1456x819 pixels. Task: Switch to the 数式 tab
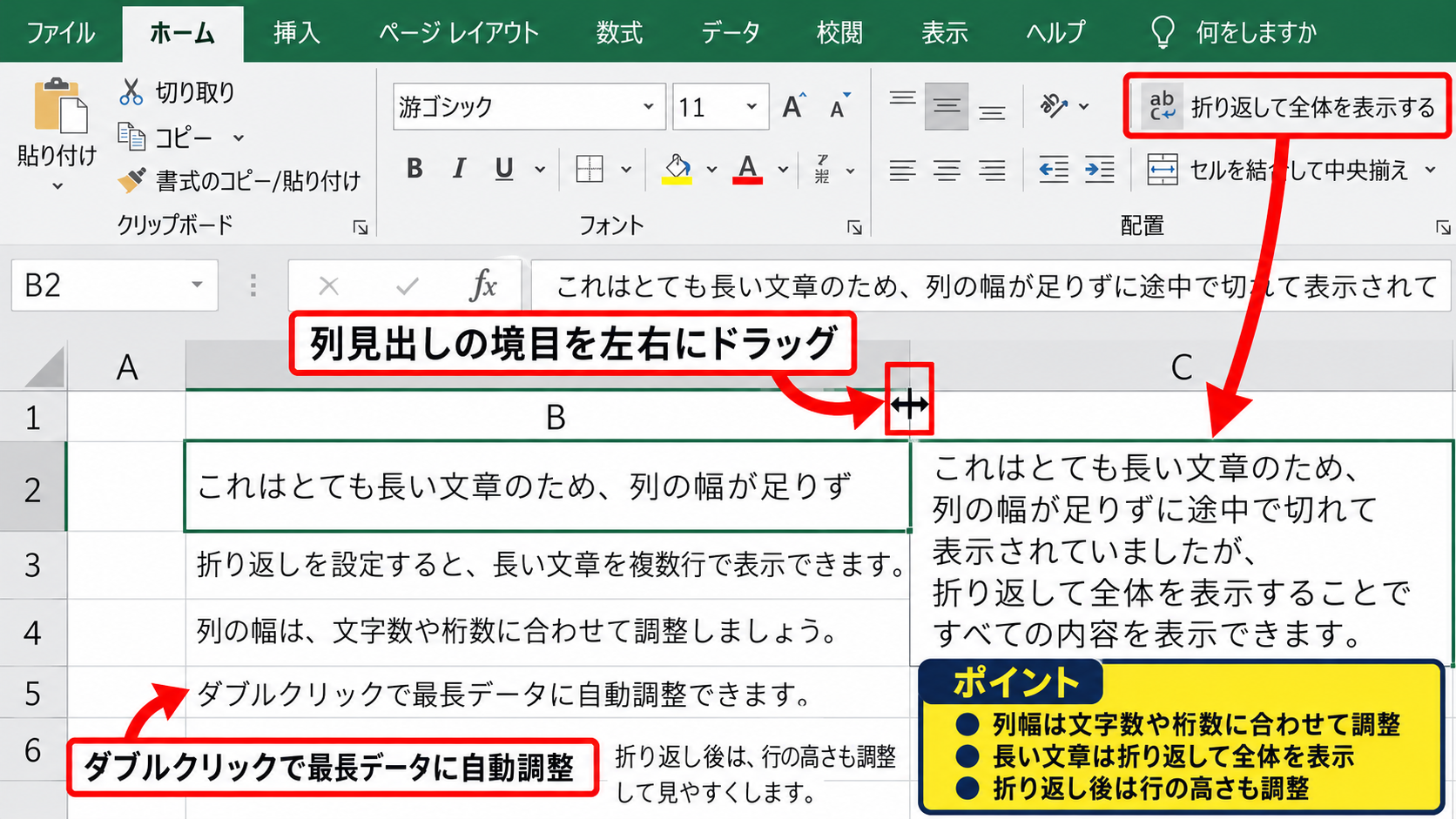[x=619, y=32]
